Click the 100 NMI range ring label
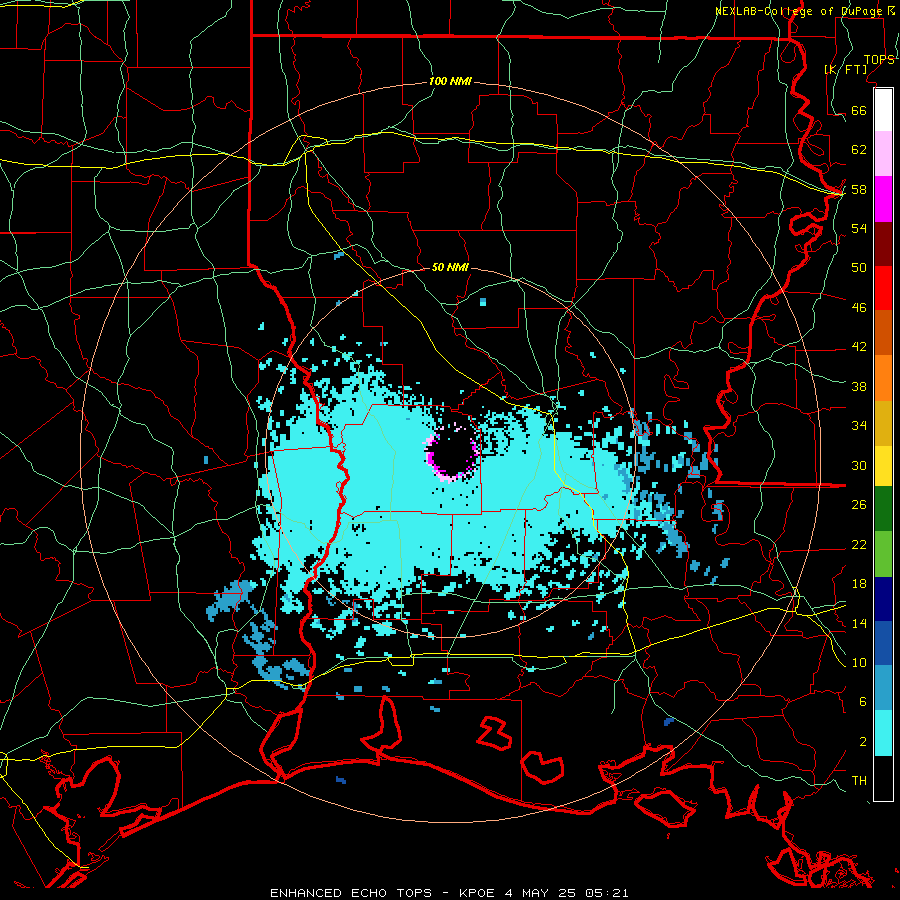The height and width of the screenshot is (900, 900). (450, 82)
